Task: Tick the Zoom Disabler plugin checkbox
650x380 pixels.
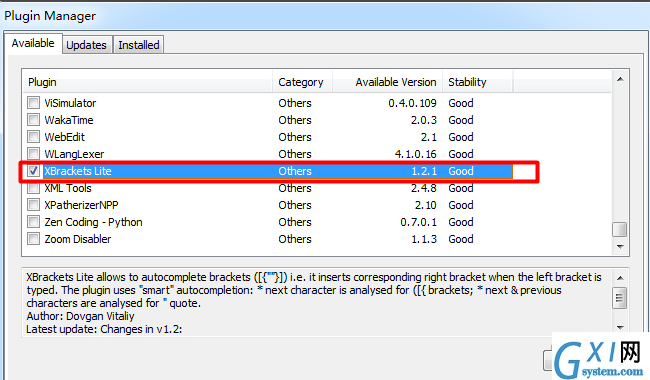Action: point(33,239)
